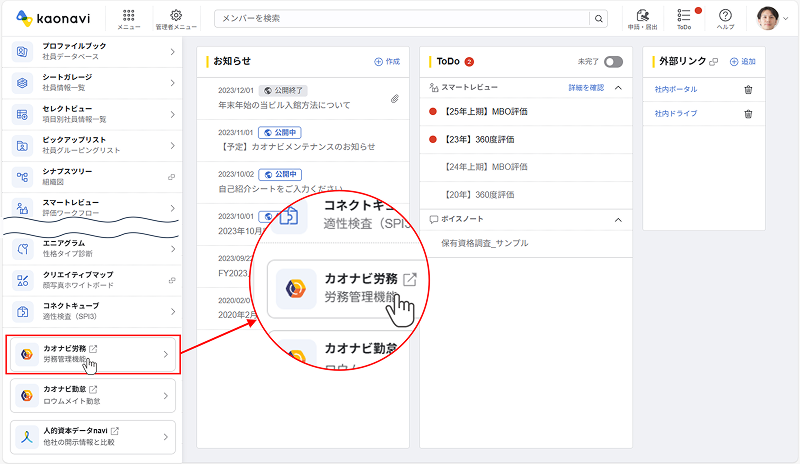
Task: Click the シナプスツリー icon
Action: [22, 177]
